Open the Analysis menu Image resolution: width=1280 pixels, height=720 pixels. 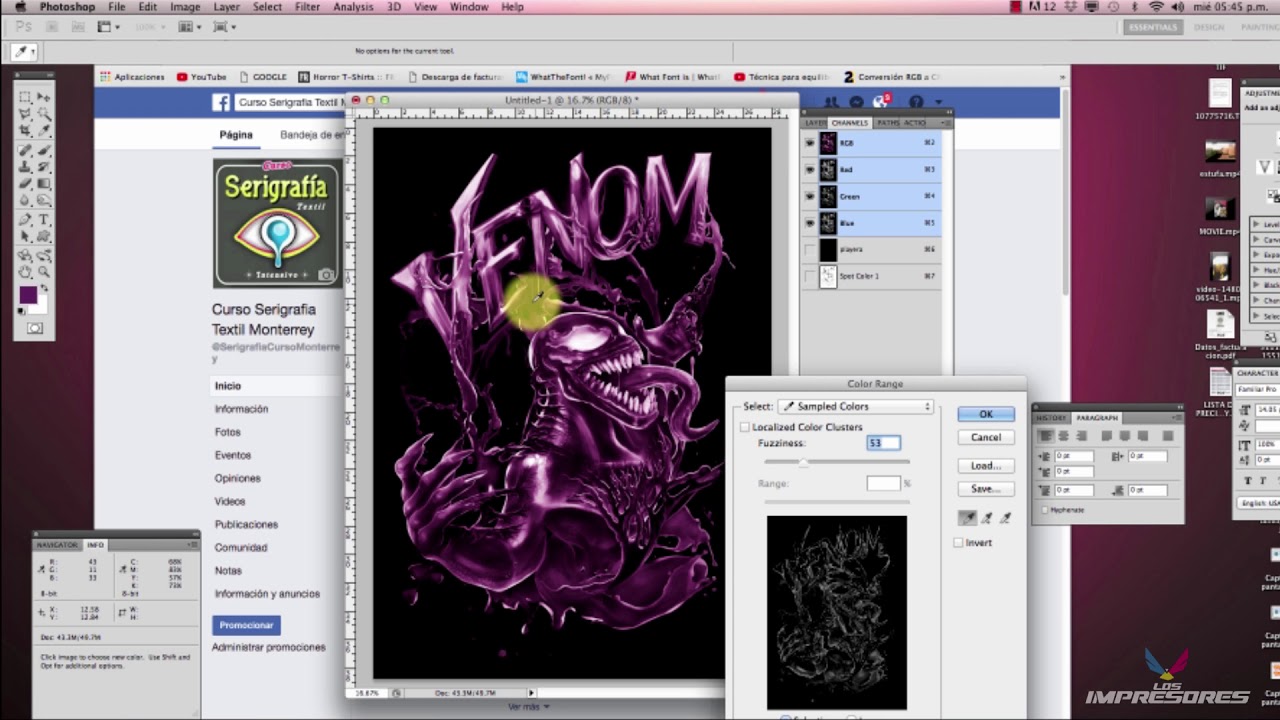coord(353,7)
